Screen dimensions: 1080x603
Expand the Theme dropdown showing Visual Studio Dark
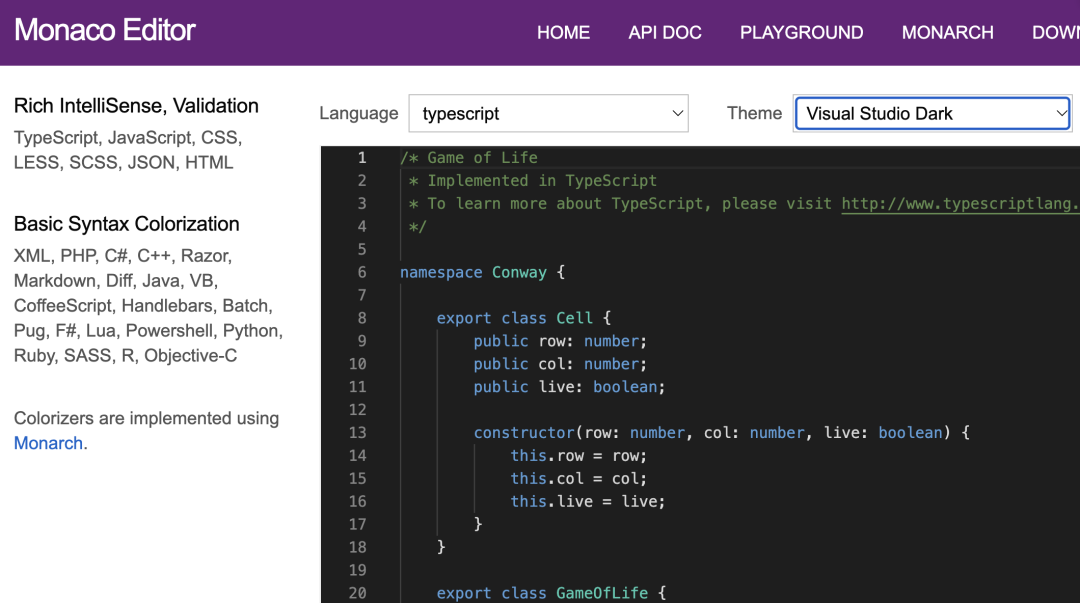(932, 114)
